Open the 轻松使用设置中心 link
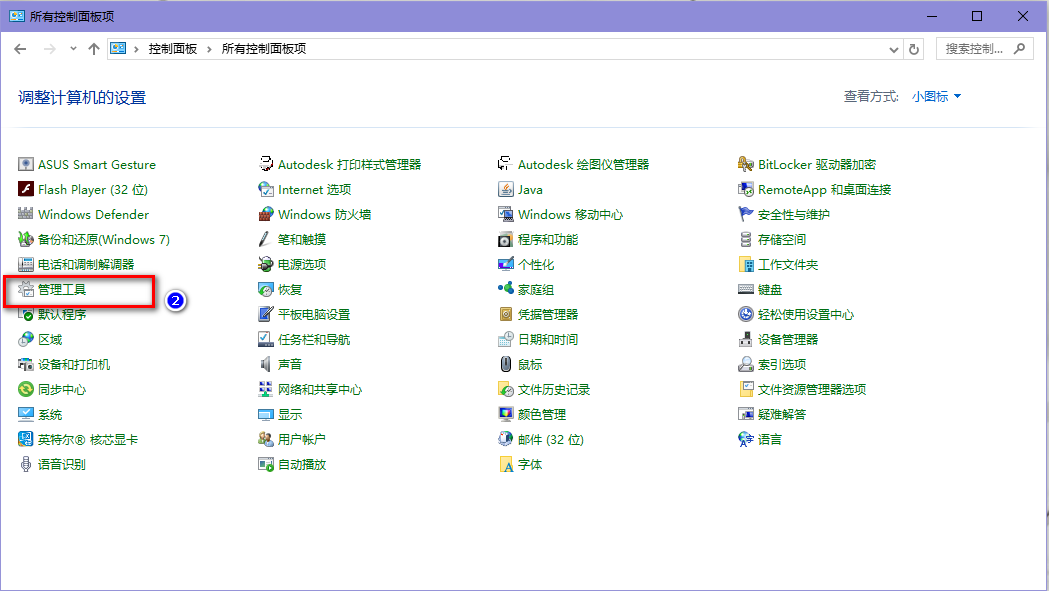The height and width of the screenshot is (591, 1049). coord(806,315)
